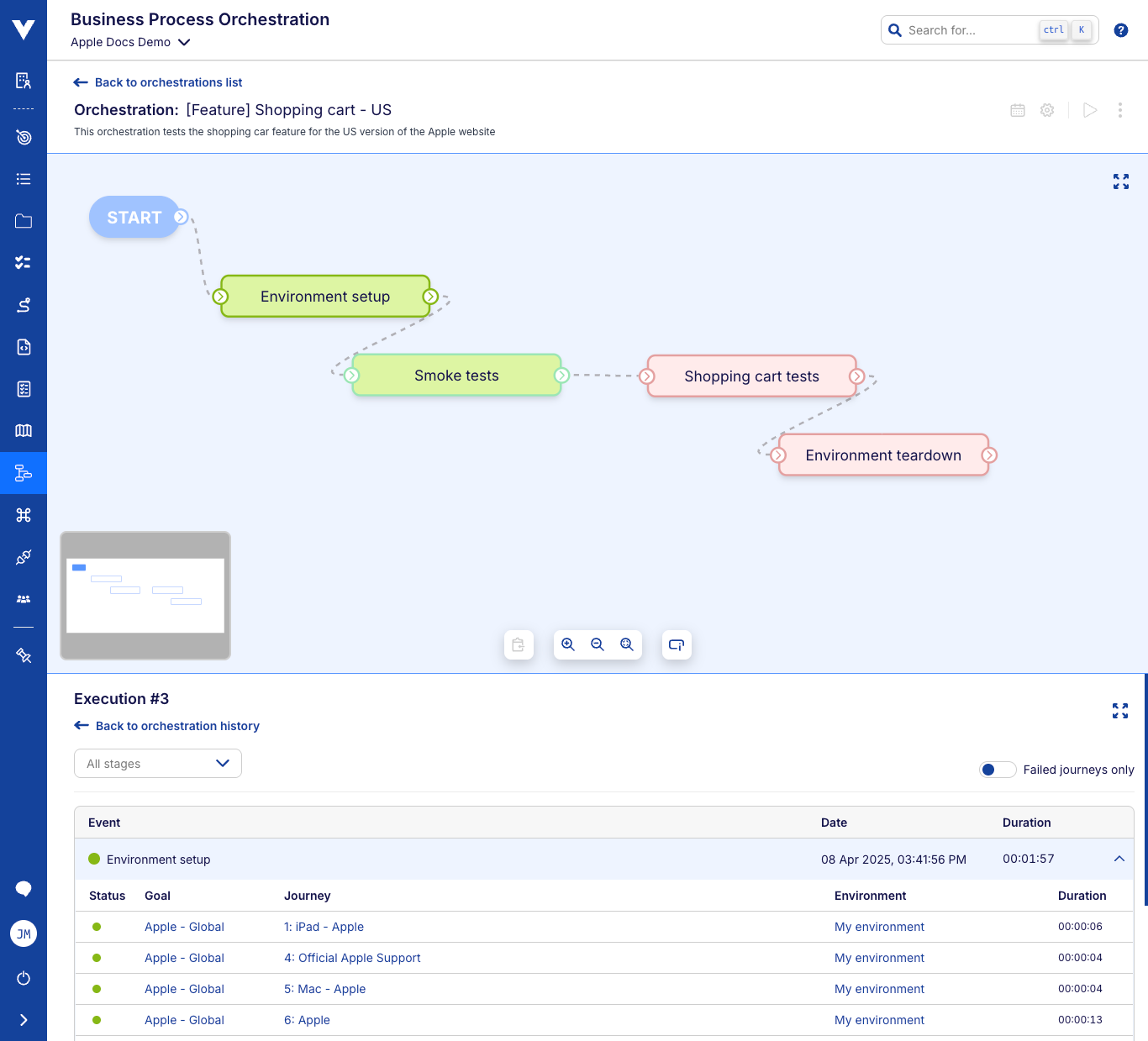Click the Map icon in the left sidebar
This screenshot has height=1041, width=1148.
pyautogui.click(x=23, y=430)
